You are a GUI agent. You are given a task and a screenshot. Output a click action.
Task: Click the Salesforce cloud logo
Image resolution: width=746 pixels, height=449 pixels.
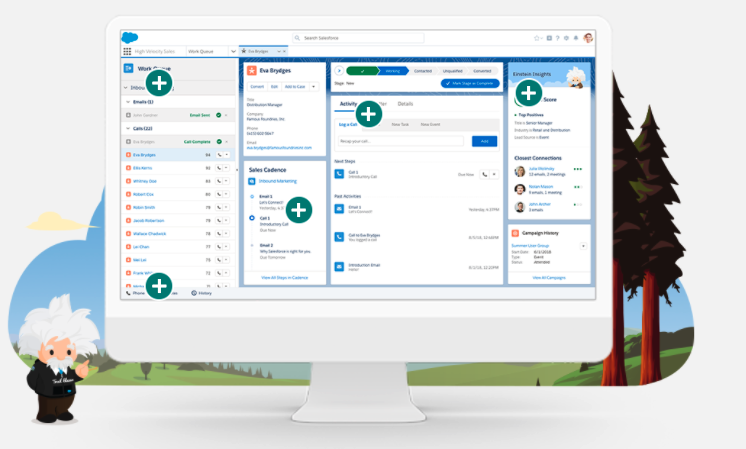(x=129, y=37)
